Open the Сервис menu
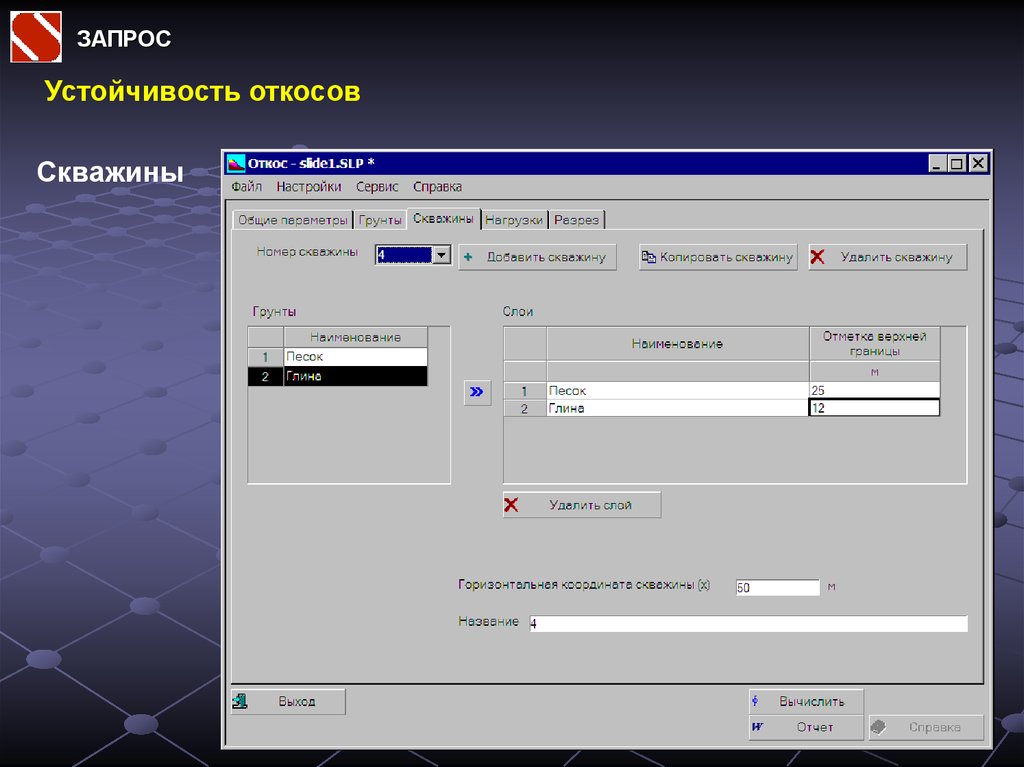1024x767 pixels. click(x=377, y=187)
